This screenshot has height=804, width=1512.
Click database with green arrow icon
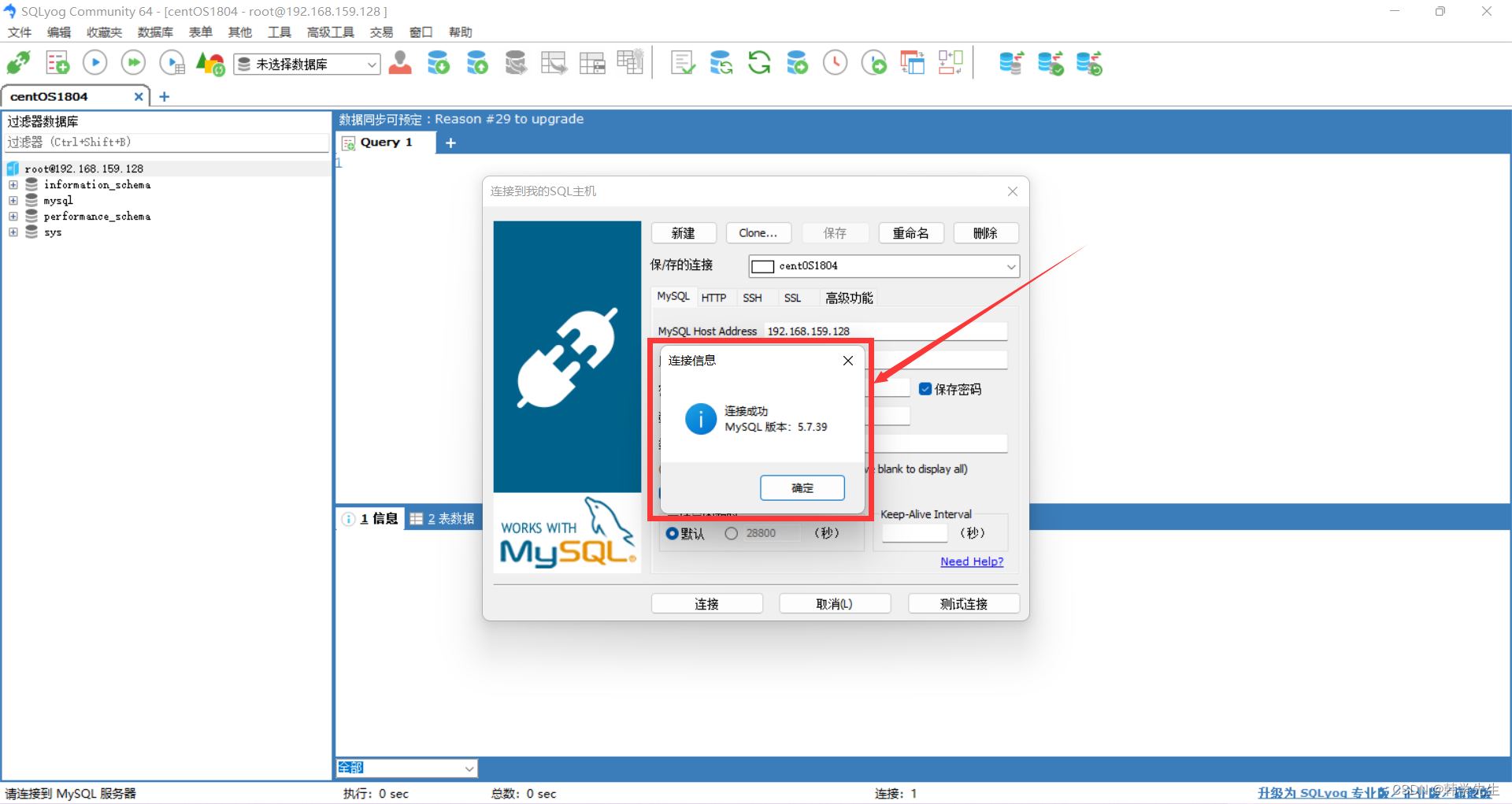[x=797, y=62]
